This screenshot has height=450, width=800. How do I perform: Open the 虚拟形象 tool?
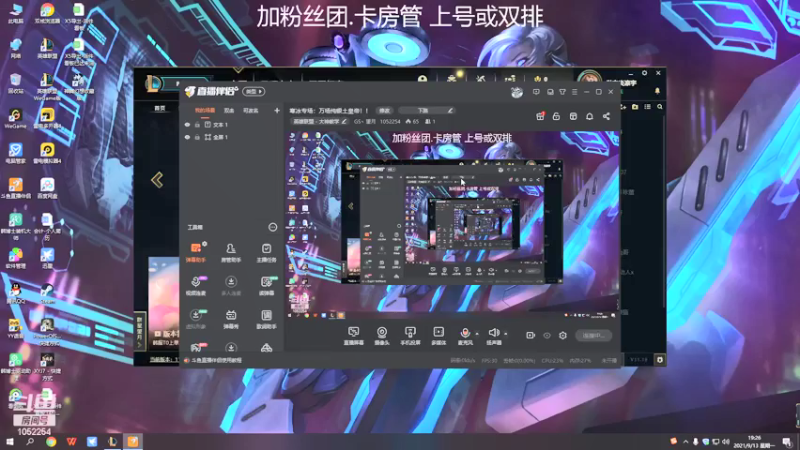(x=195, y=319)
